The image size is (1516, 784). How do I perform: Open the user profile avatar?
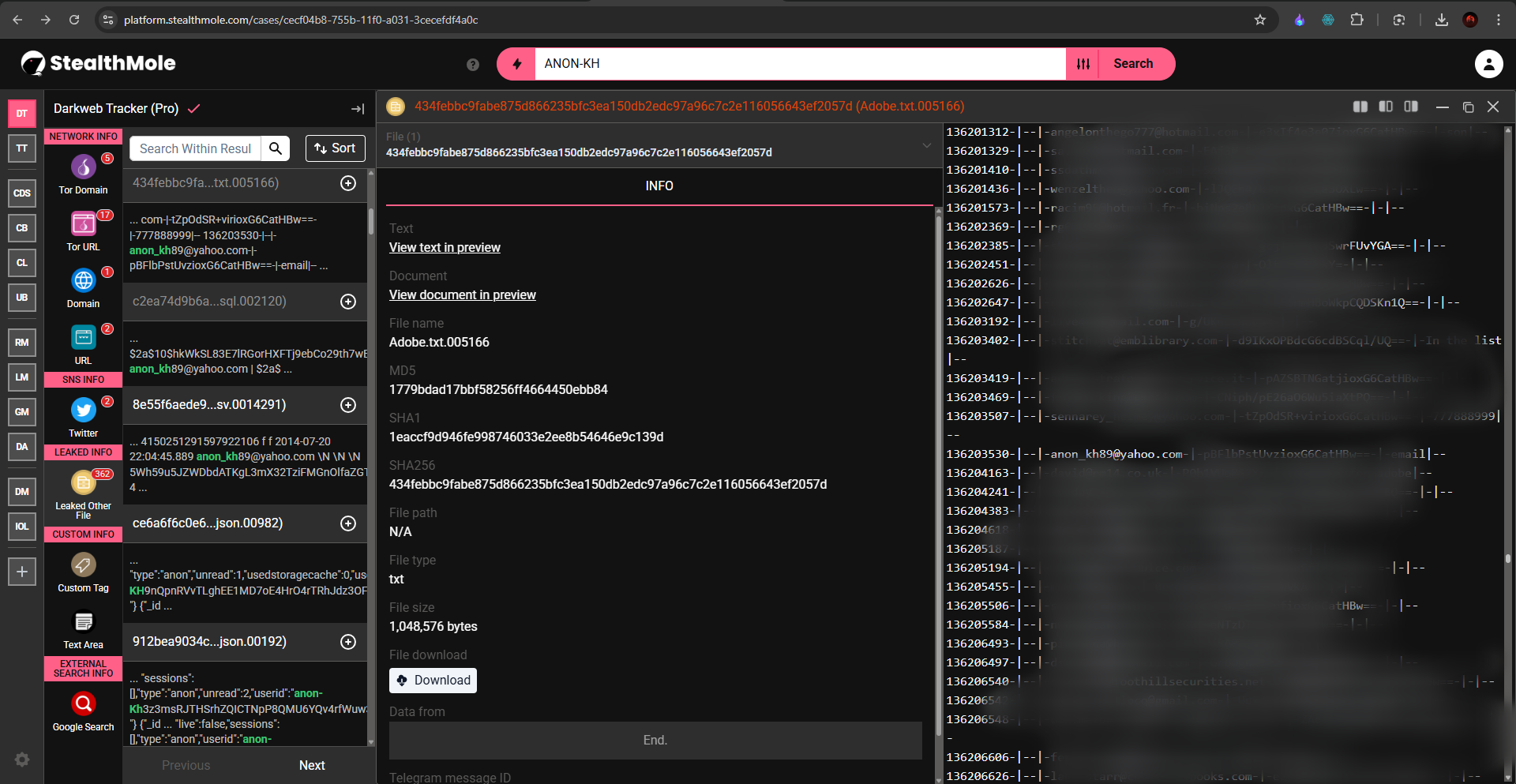click(x=1488, y=64)
